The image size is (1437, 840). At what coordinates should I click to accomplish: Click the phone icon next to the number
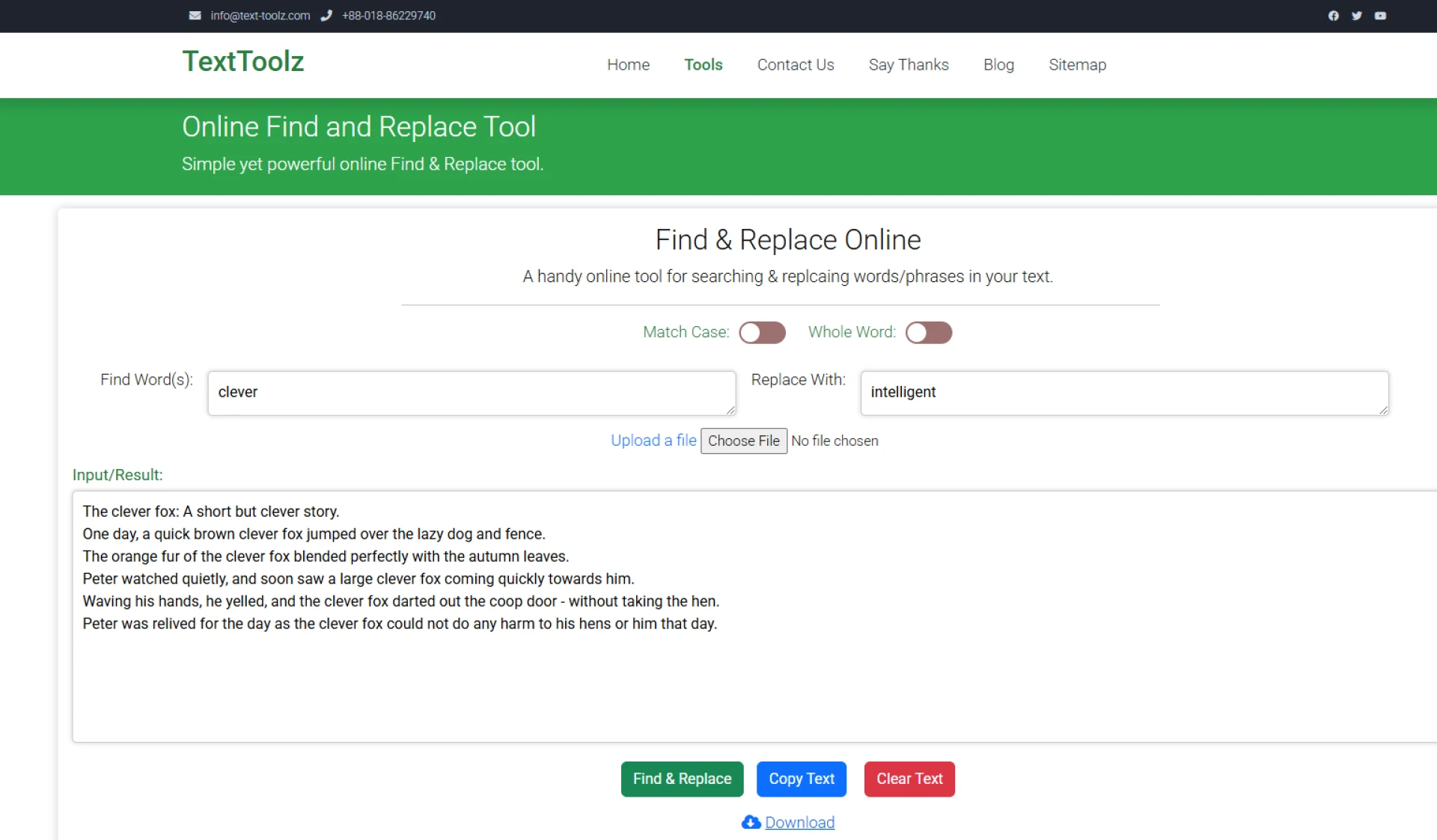tap(327, 16)
